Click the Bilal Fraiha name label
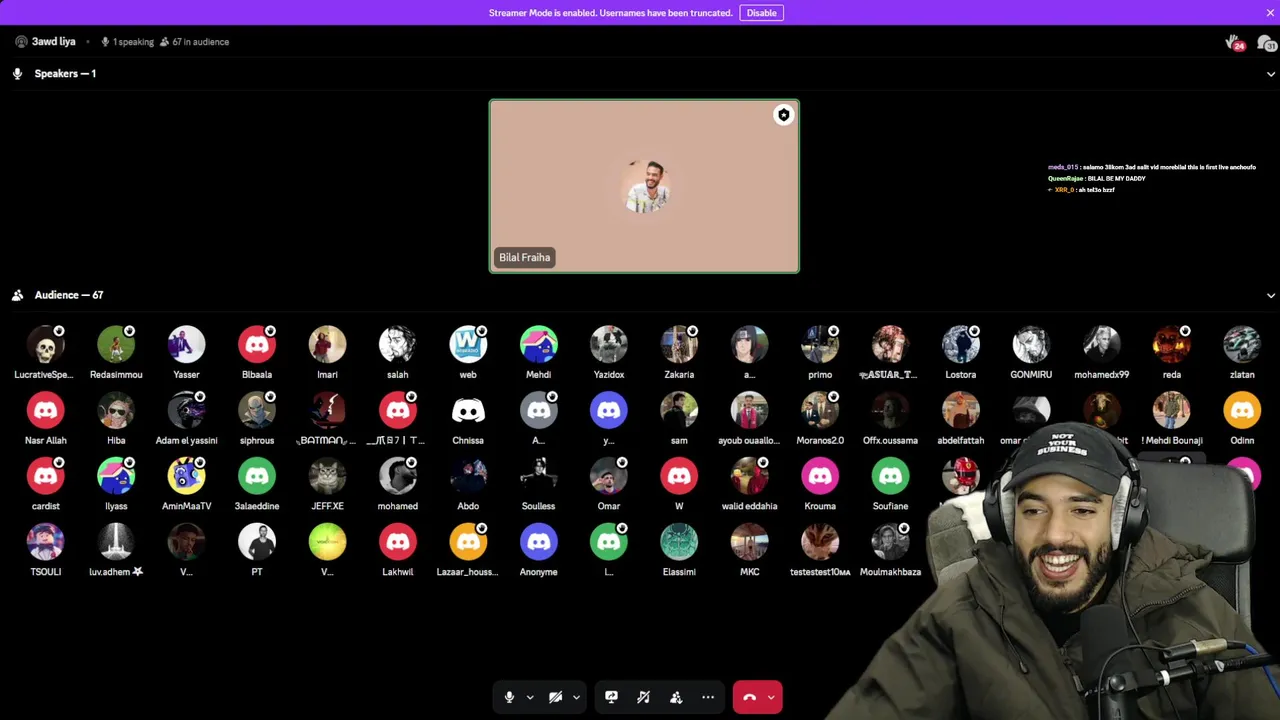The height and width of the screenshot is (720, 1280). point(524,258)
